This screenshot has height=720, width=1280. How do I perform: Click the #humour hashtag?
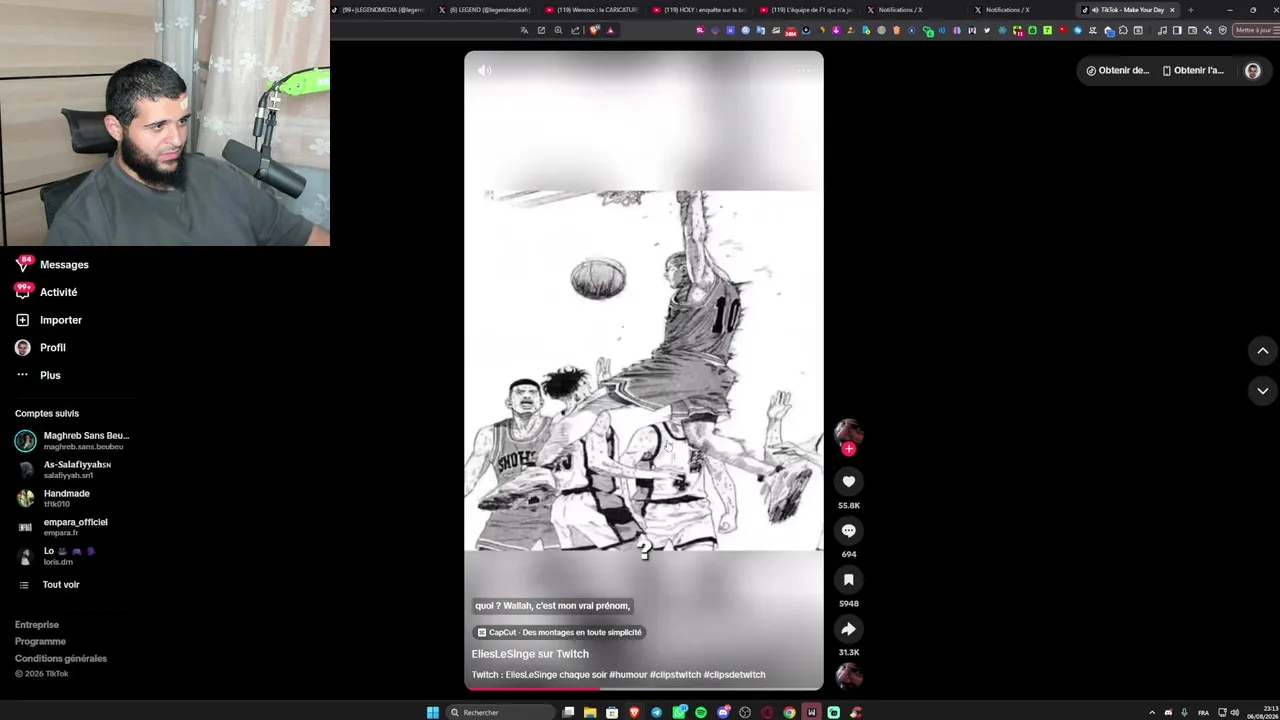pyautogui.click(x=628, y=675)
